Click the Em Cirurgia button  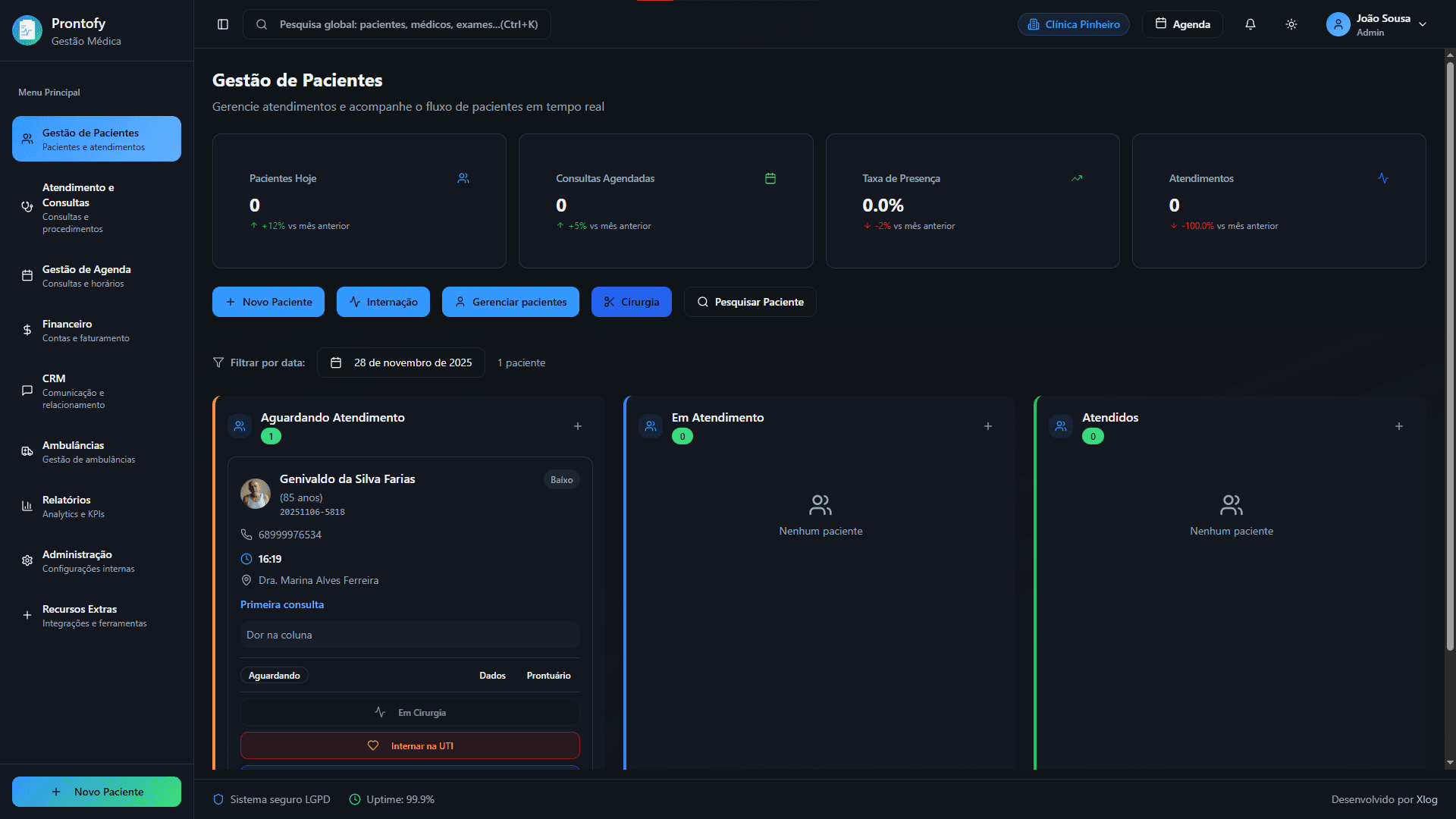pos(410,713)
